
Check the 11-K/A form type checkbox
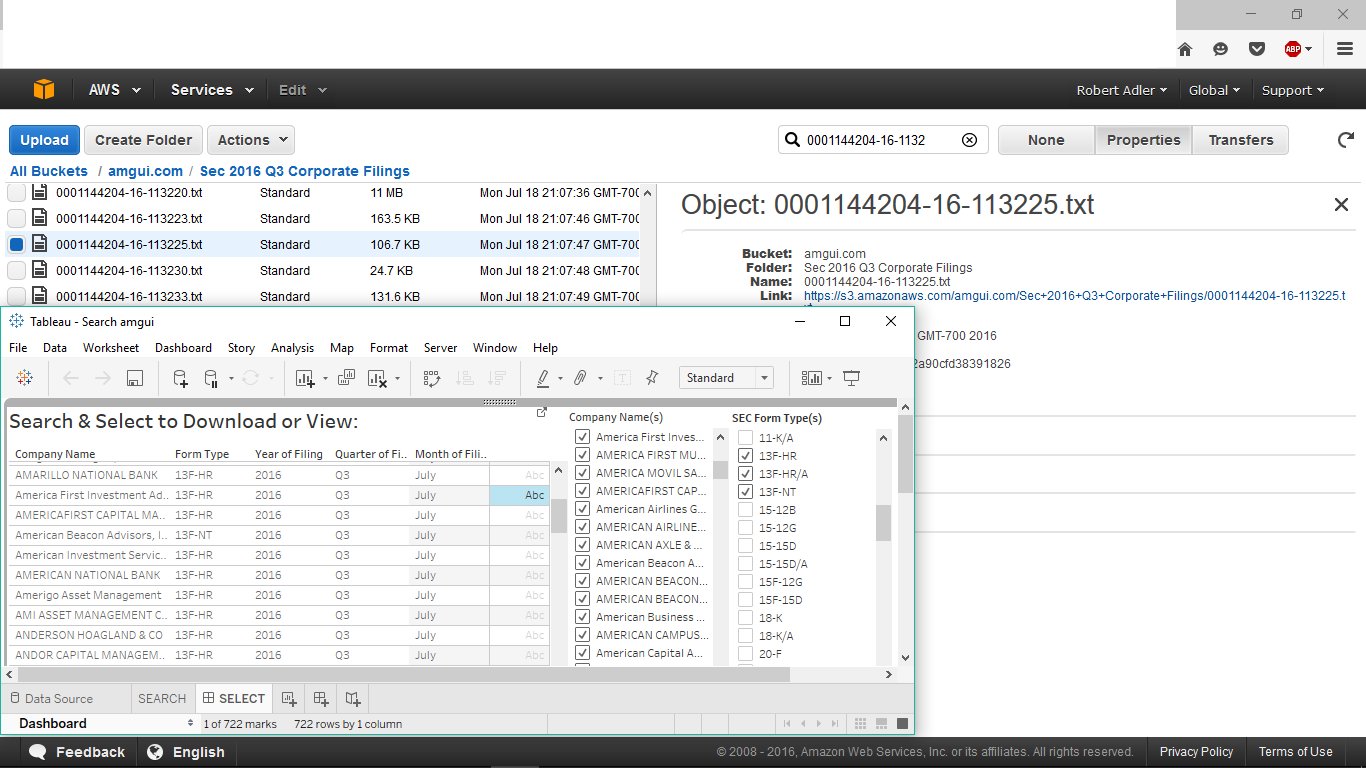pyautogui.click(x=745, y=438)
